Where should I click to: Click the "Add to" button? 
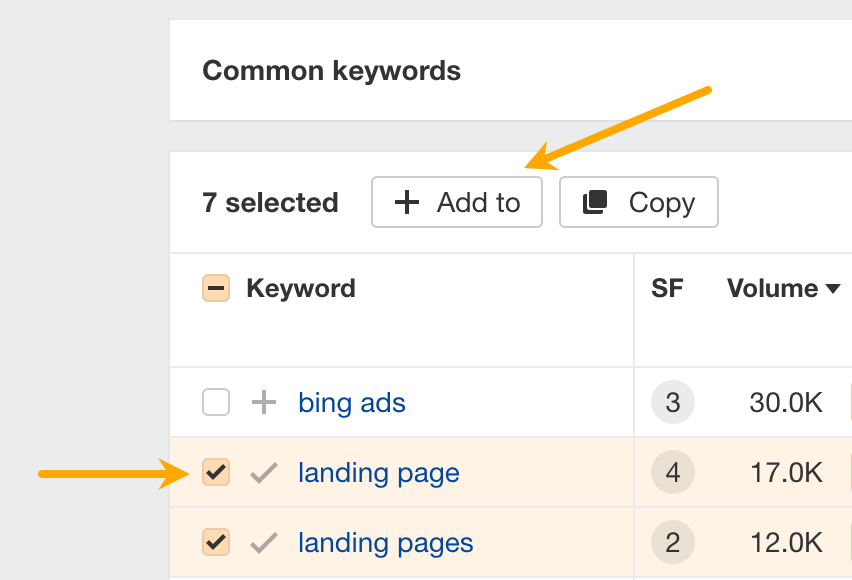(x=457, y=202)
